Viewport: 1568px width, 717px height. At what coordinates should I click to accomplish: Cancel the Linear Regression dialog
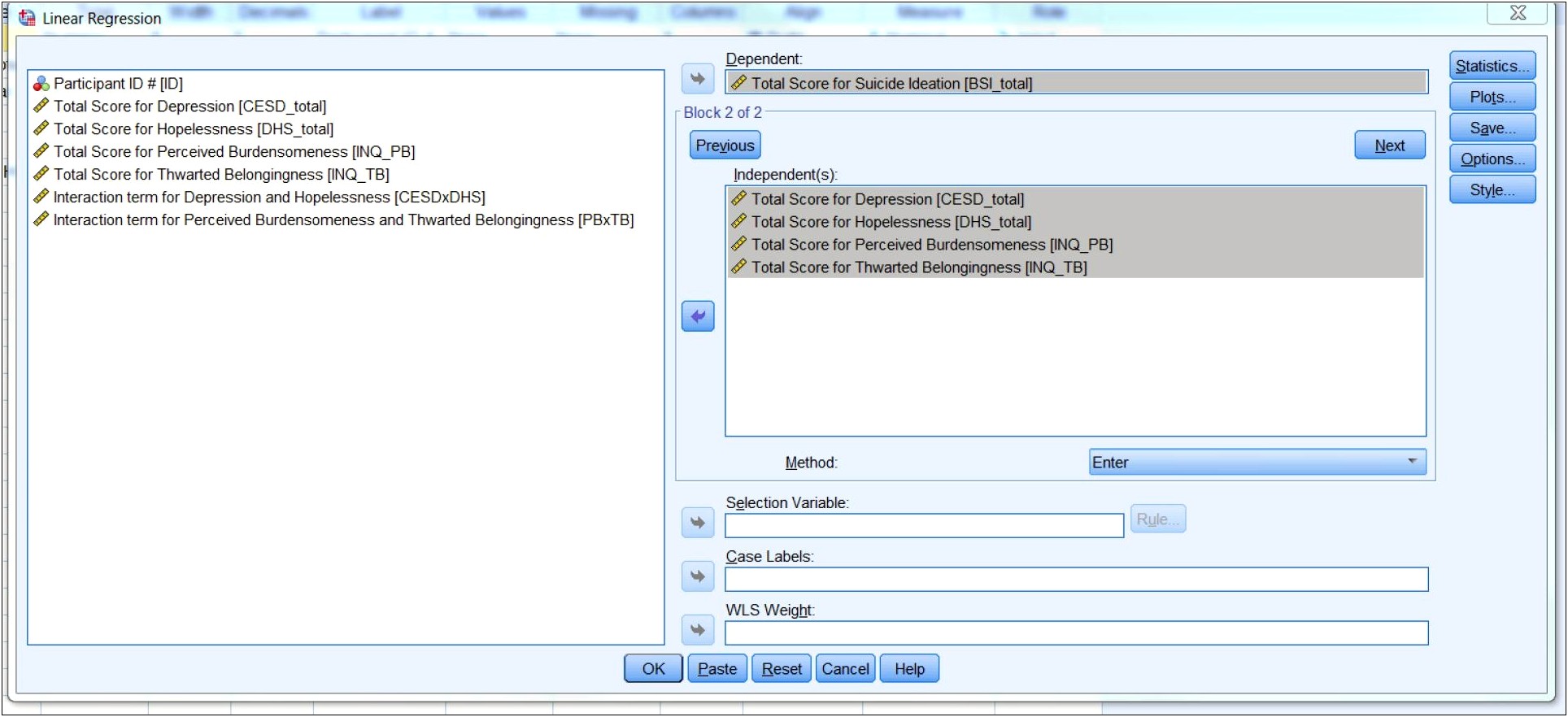click(x=846, y=668)
